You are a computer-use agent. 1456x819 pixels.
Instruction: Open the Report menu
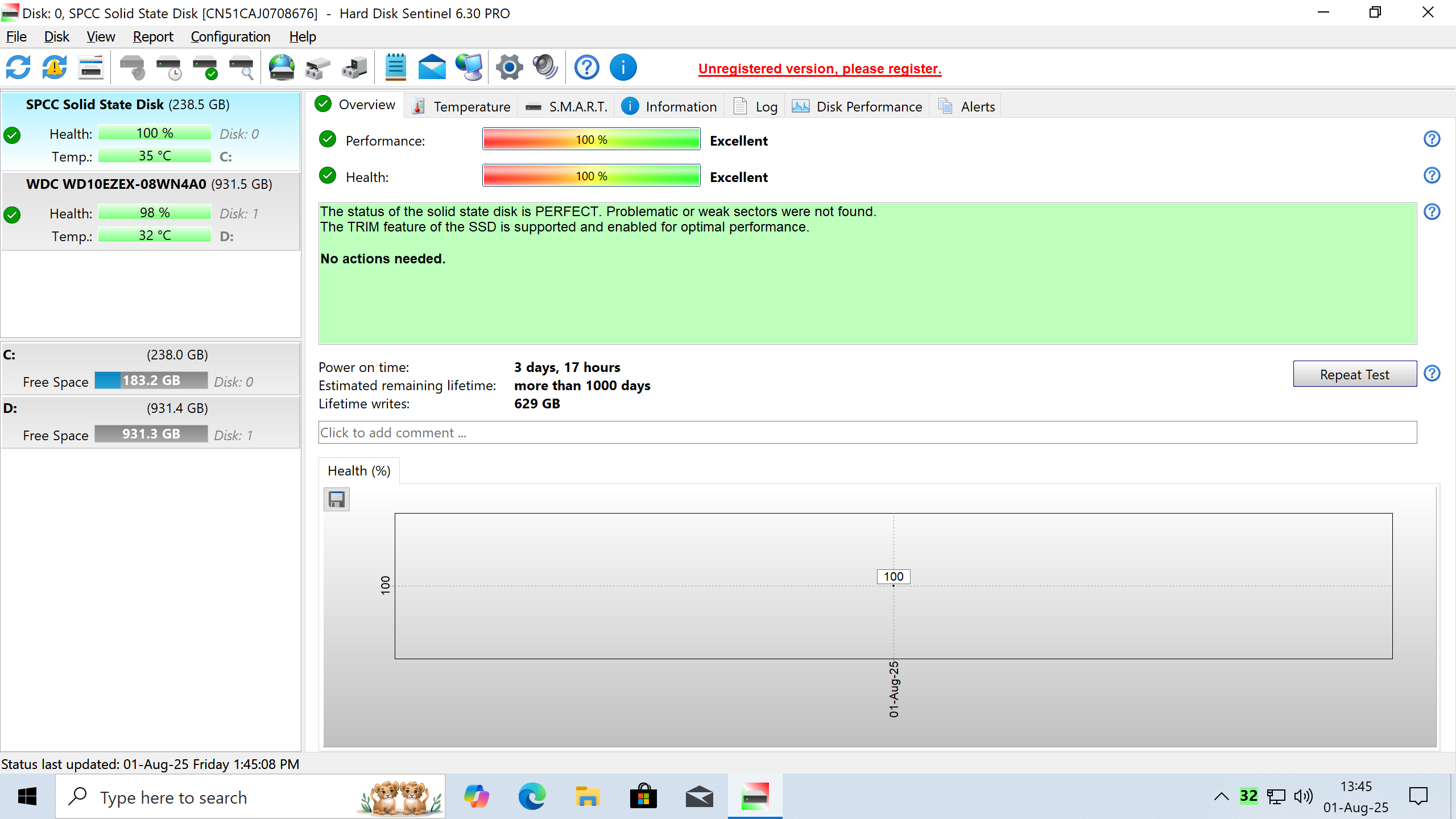click(x=153, y=37)
